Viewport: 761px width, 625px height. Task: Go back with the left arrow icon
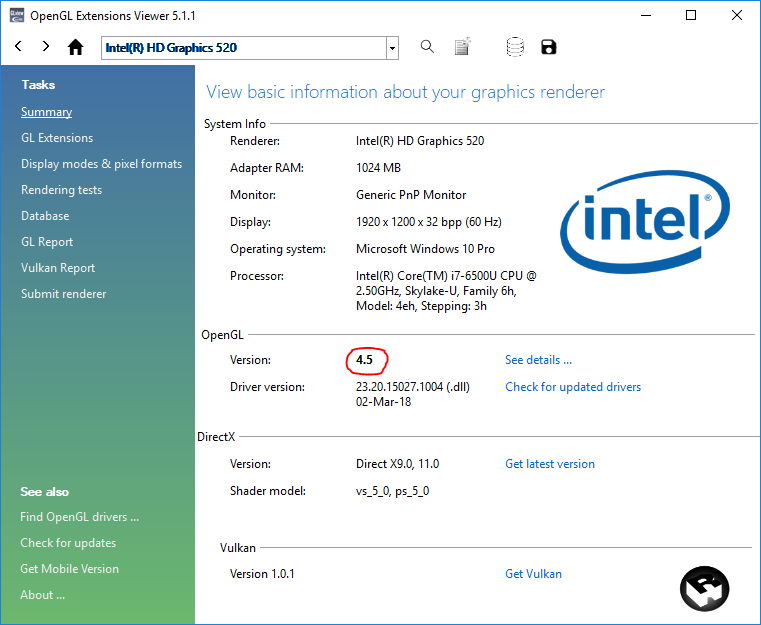pyautogui.click(x=18, y=47)
